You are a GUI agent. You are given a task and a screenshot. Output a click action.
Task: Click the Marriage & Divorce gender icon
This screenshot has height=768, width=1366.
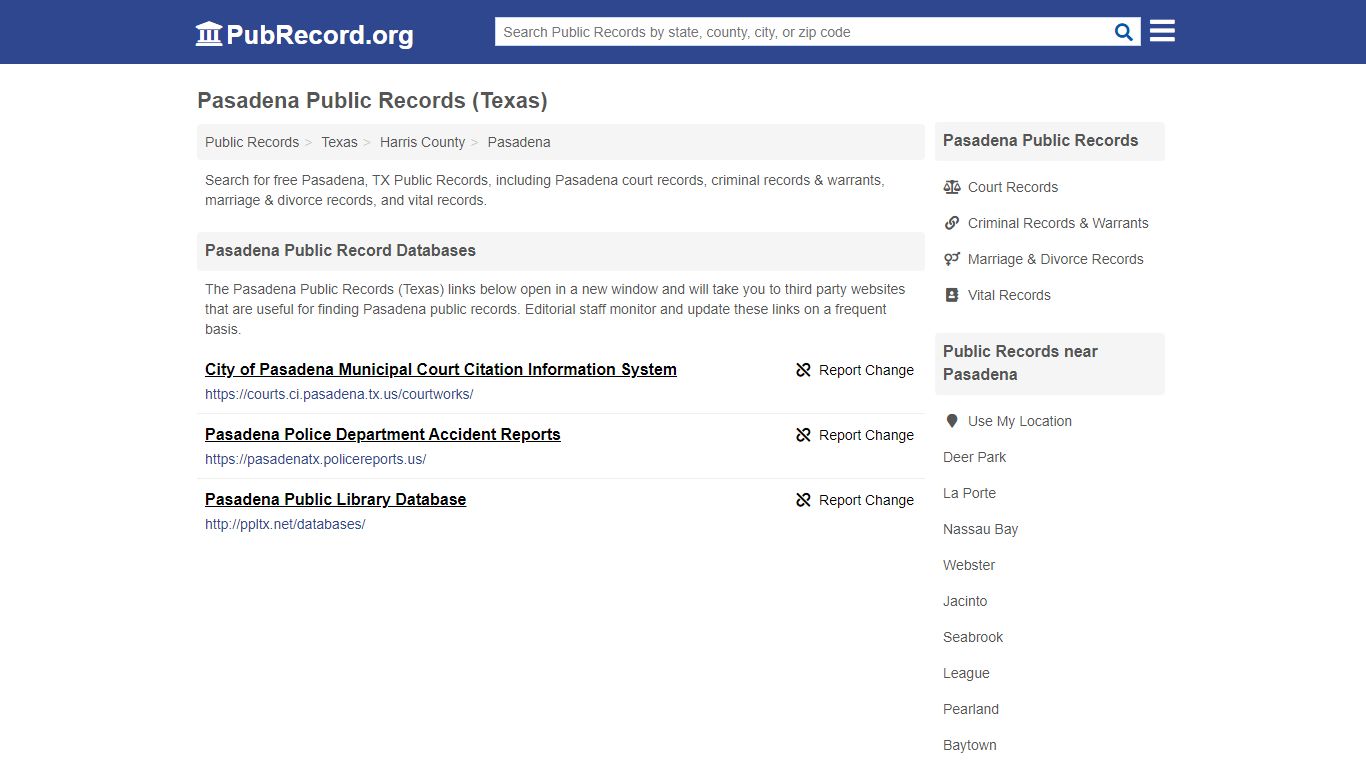(x=952, y=259)
